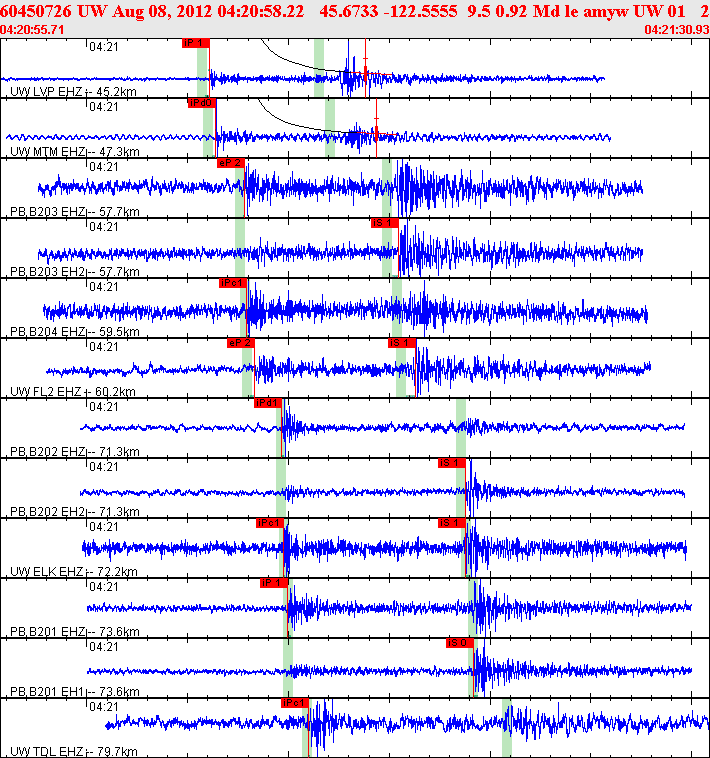This screenshot has width=710, height=758.
Task: Select the S pick flag on UW ELK trace
Action: [x=452, y=523]
